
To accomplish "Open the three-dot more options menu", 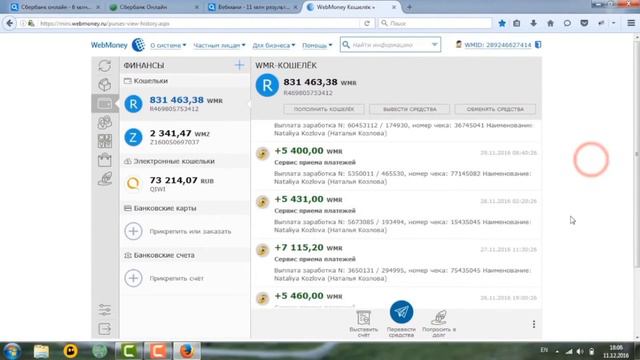I will [x=534, y=324].
